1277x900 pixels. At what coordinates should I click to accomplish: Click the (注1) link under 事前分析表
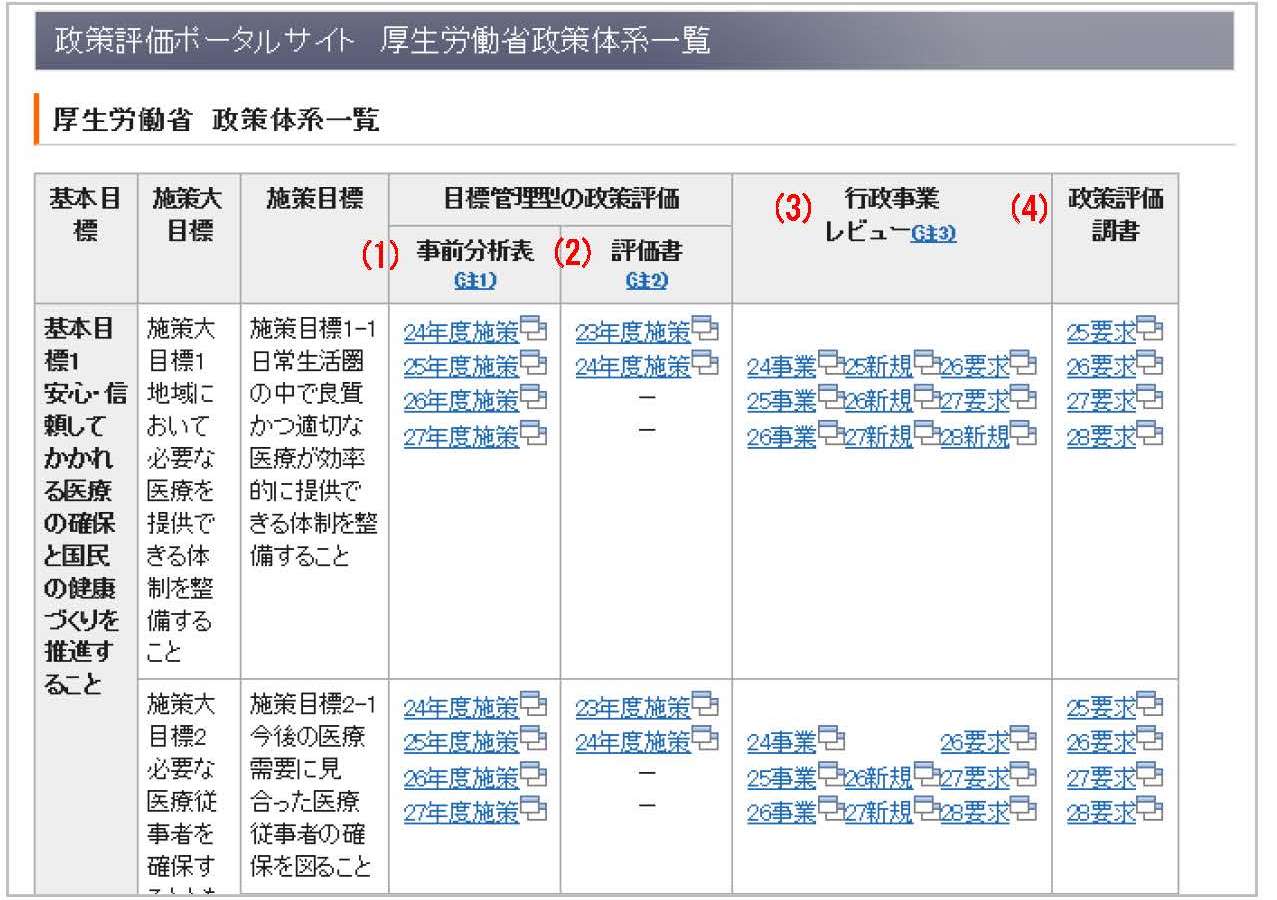coord(474,283)
